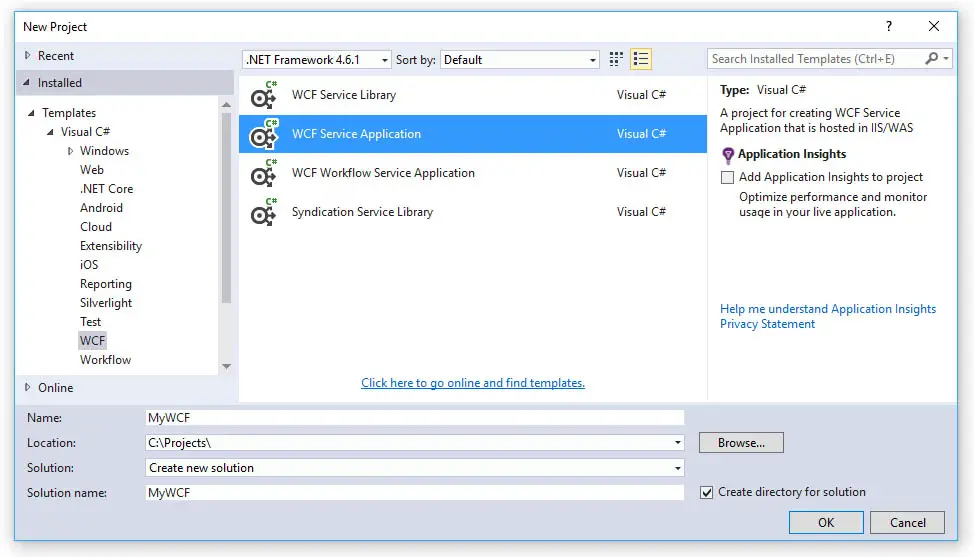Select the Web template category

point(91,170)
